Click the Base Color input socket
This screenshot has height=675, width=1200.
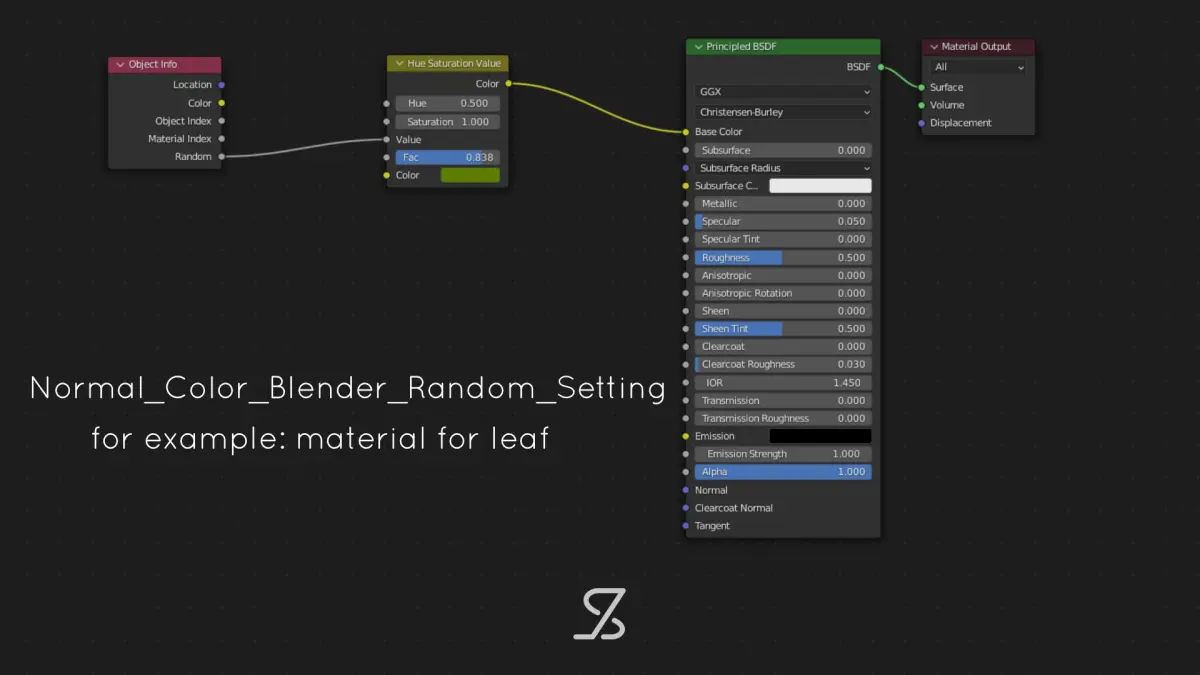tap(685, 132)
